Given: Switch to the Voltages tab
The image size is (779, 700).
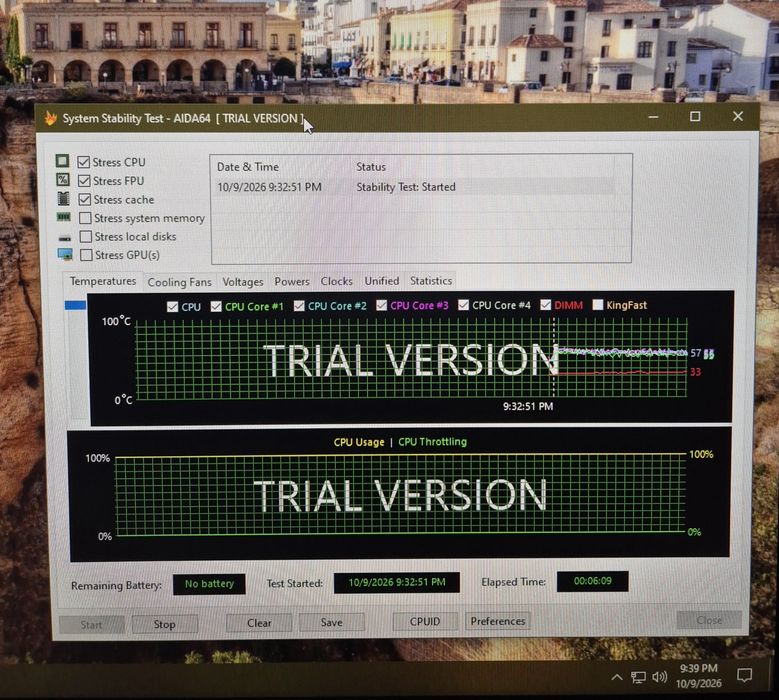Looking at the screenshot, I should coord(242,282).
